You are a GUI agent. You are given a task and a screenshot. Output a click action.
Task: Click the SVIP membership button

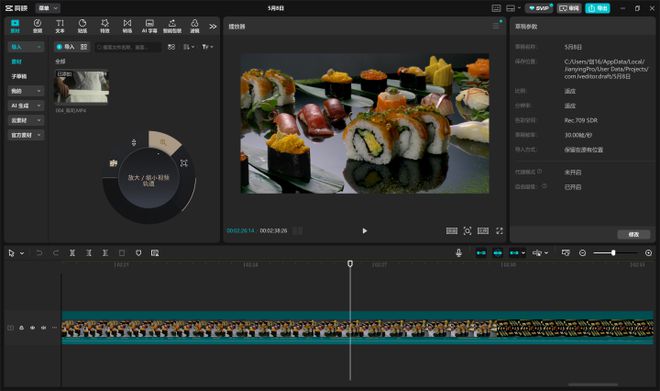[539, 8]
